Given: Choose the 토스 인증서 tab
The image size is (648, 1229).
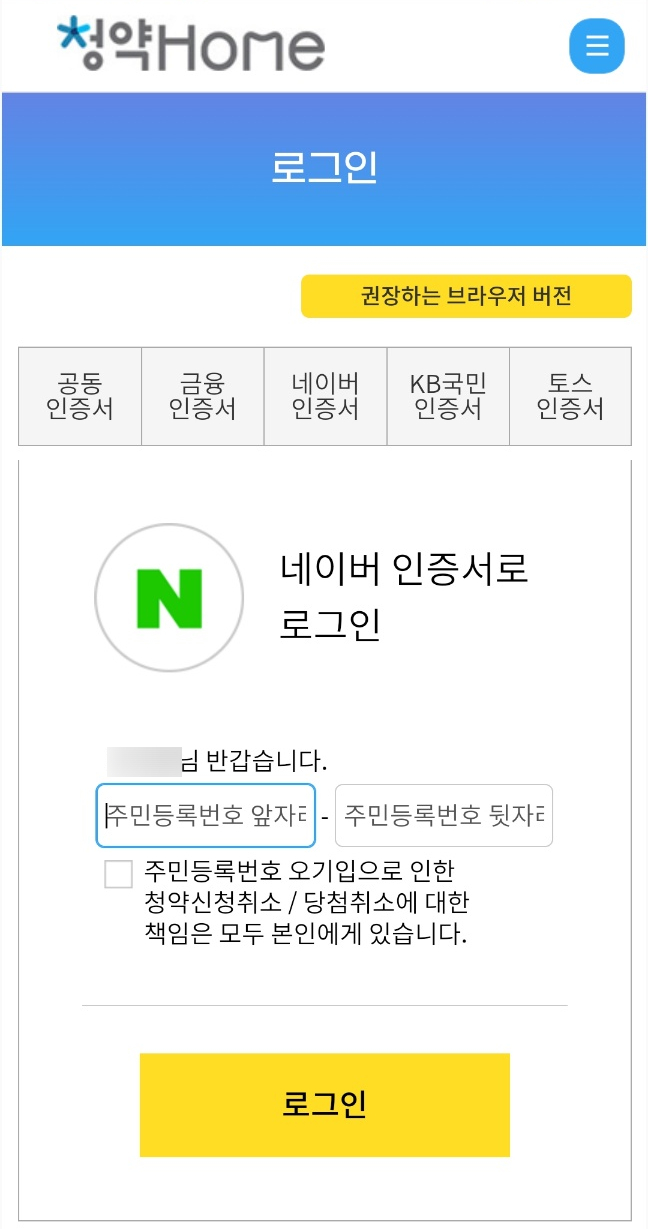Looking at the screenshot, I should click(x=570, y=396).
